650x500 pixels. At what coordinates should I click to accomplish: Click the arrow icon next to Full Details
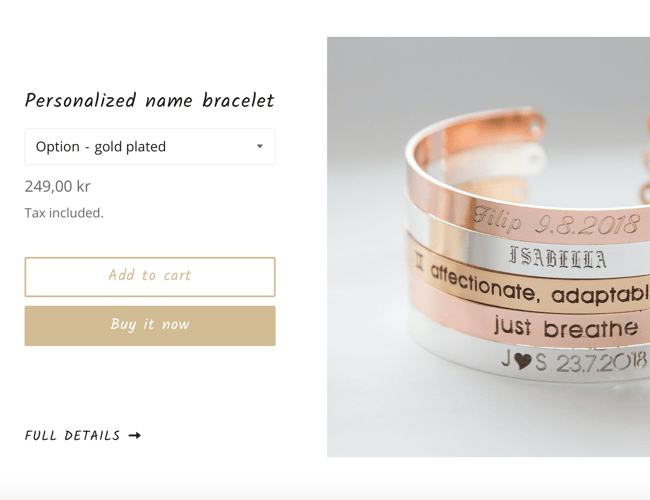[135, 435]
